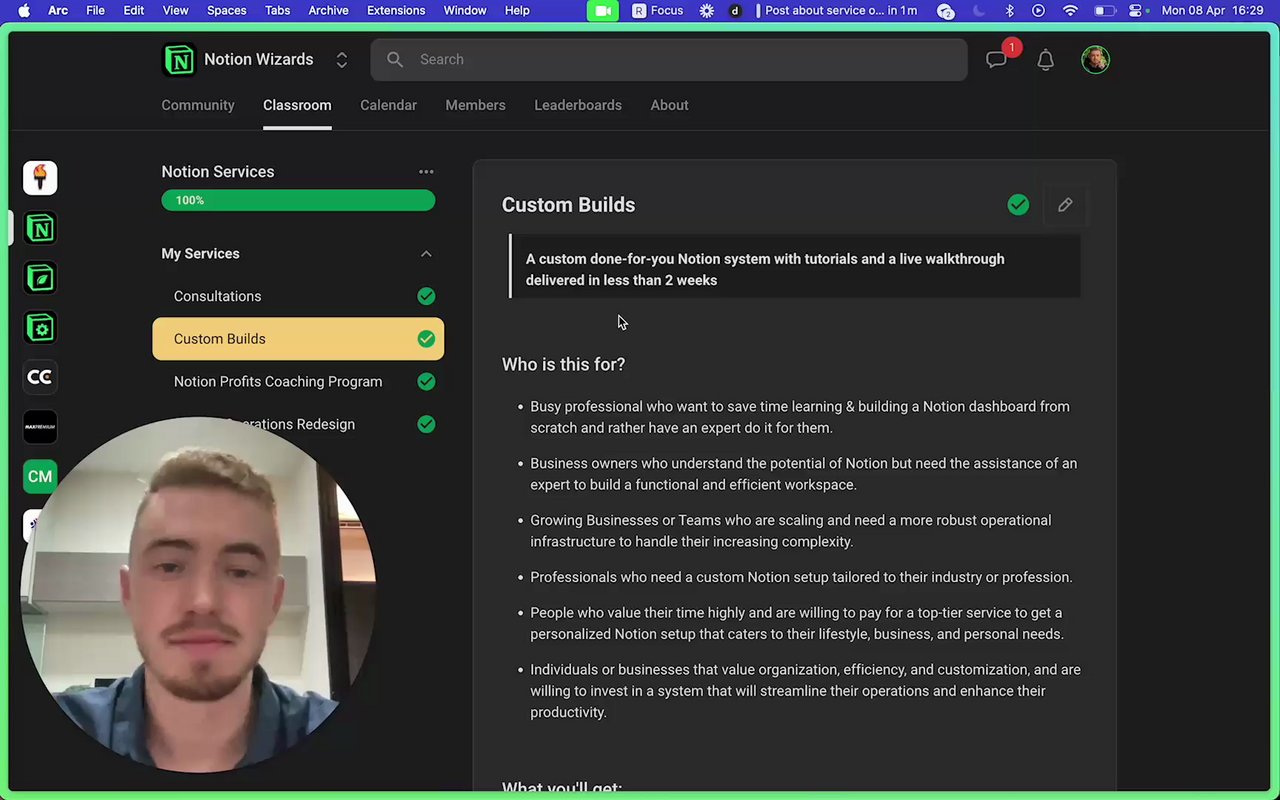Toggle the Consultations completed checkmark
The height and width of the screenshot is (800, 1280).
(426, 296)
